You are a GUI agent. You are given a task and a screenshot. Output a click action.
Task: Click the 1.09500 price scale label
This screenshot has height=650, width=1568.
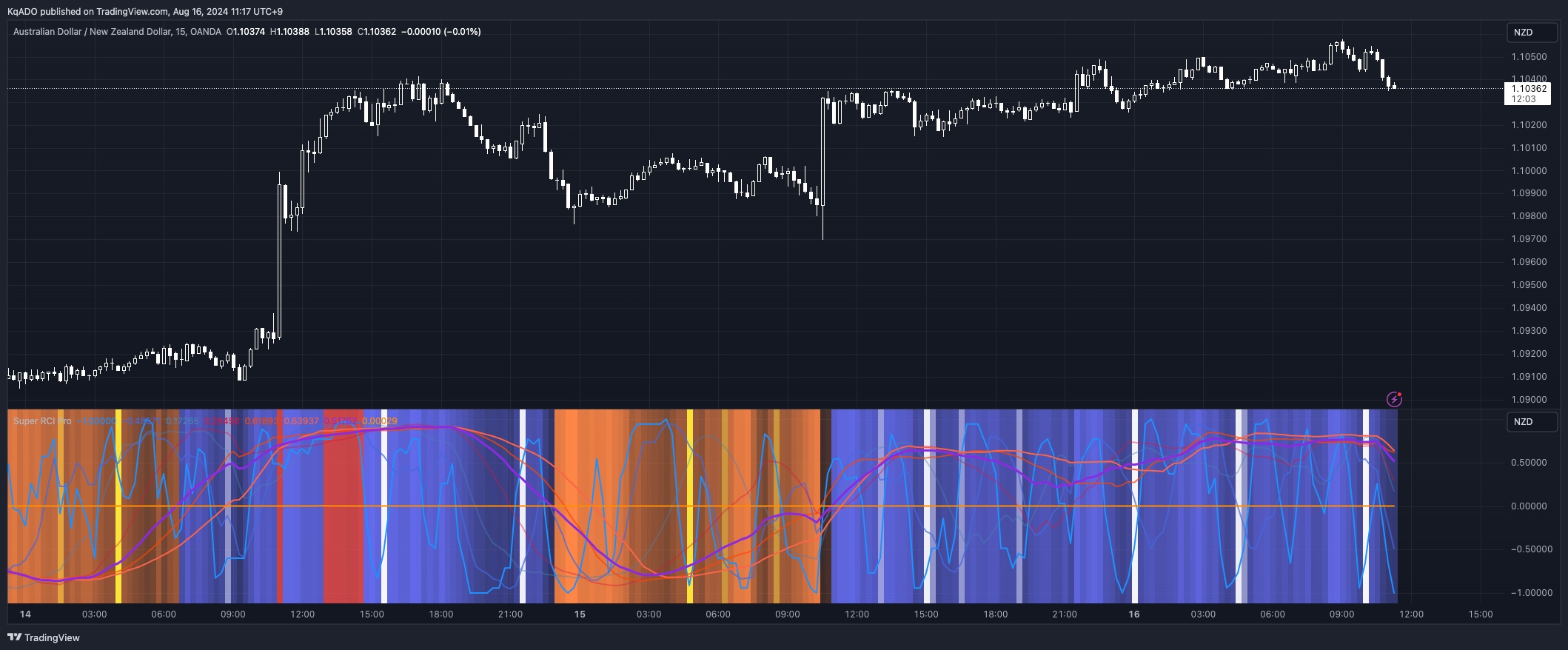pyautogui.click(x=1529, y=285)
